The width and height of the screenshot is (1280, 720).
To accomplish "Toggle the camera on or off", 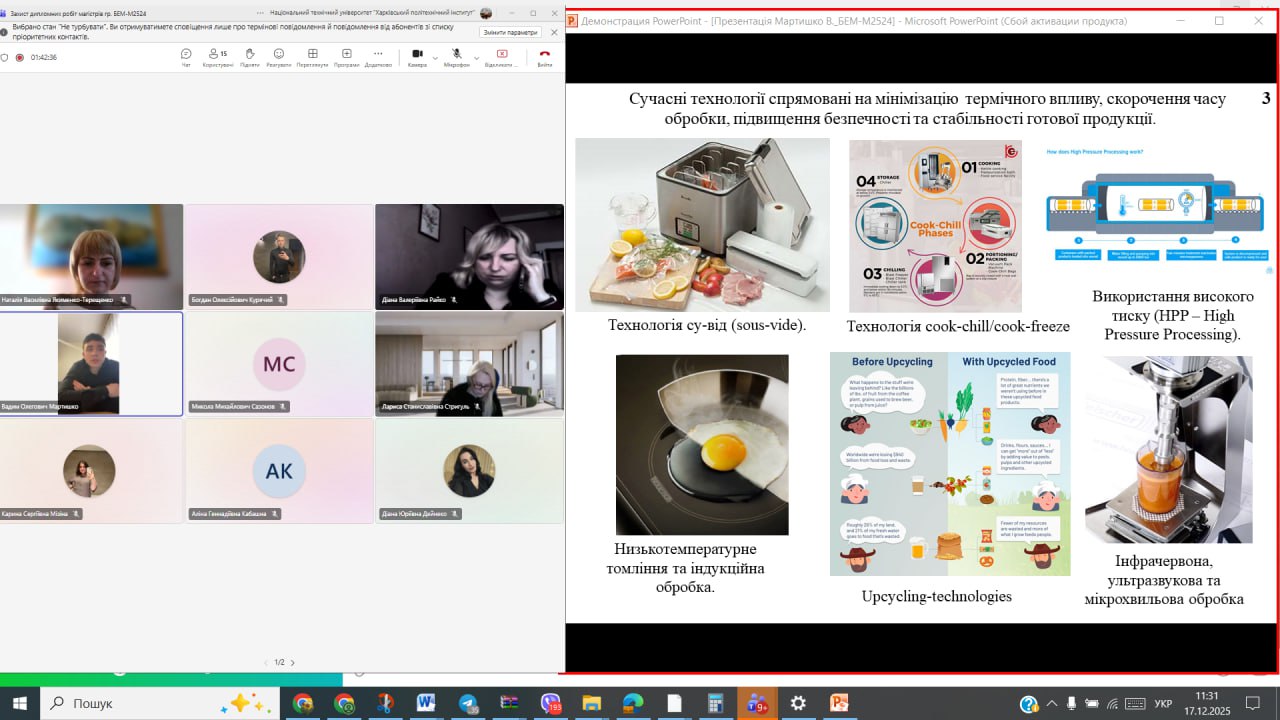I will 417,55.
